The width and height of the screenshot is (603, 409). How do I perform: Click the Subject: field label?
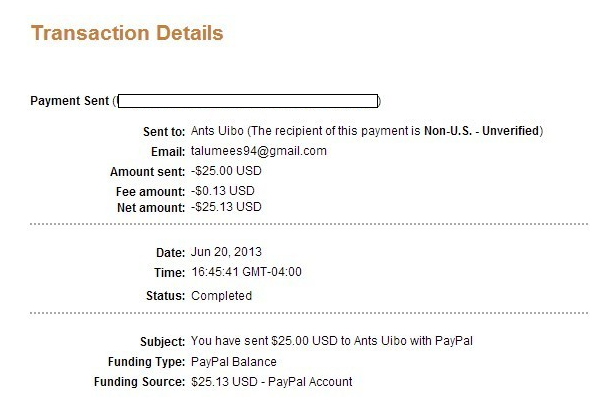163,342
